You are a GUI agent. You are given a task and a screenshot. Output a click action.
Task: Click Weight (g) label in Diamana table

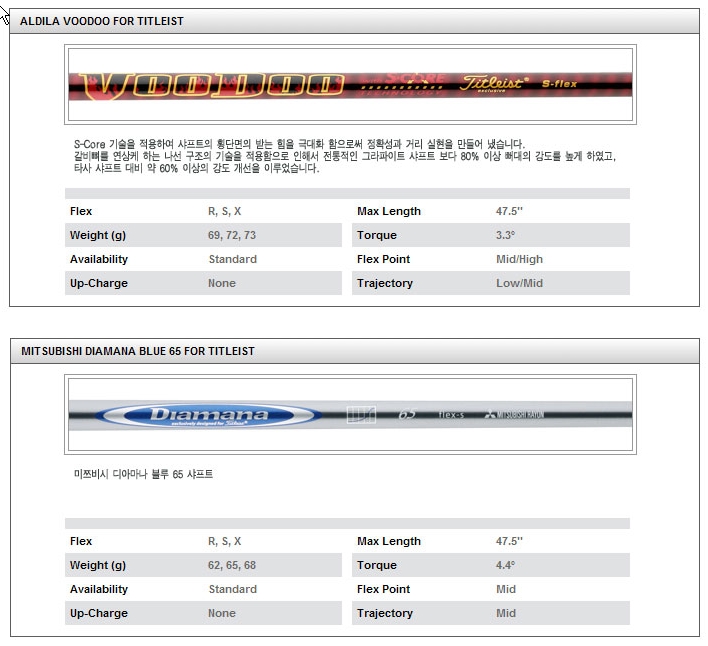[x=98, y=565]
